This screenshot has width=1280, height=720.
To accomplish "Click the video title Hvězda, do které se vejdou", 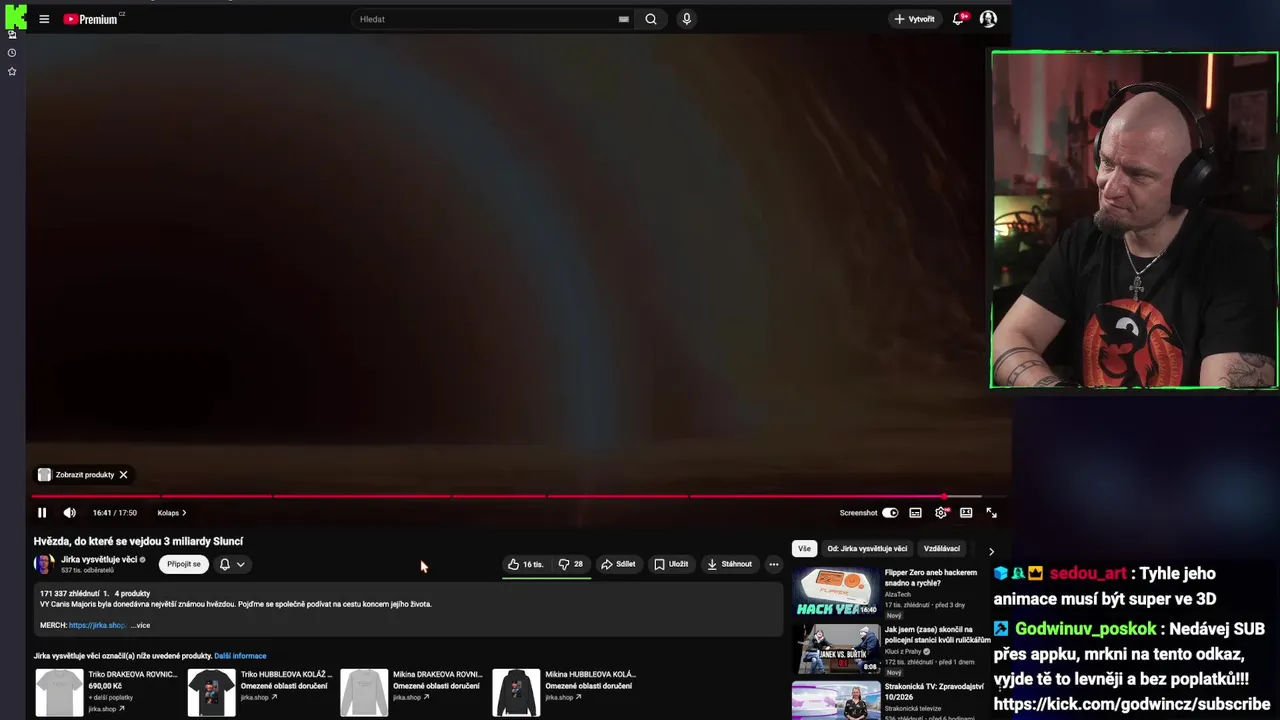I will tap(138, 541).
